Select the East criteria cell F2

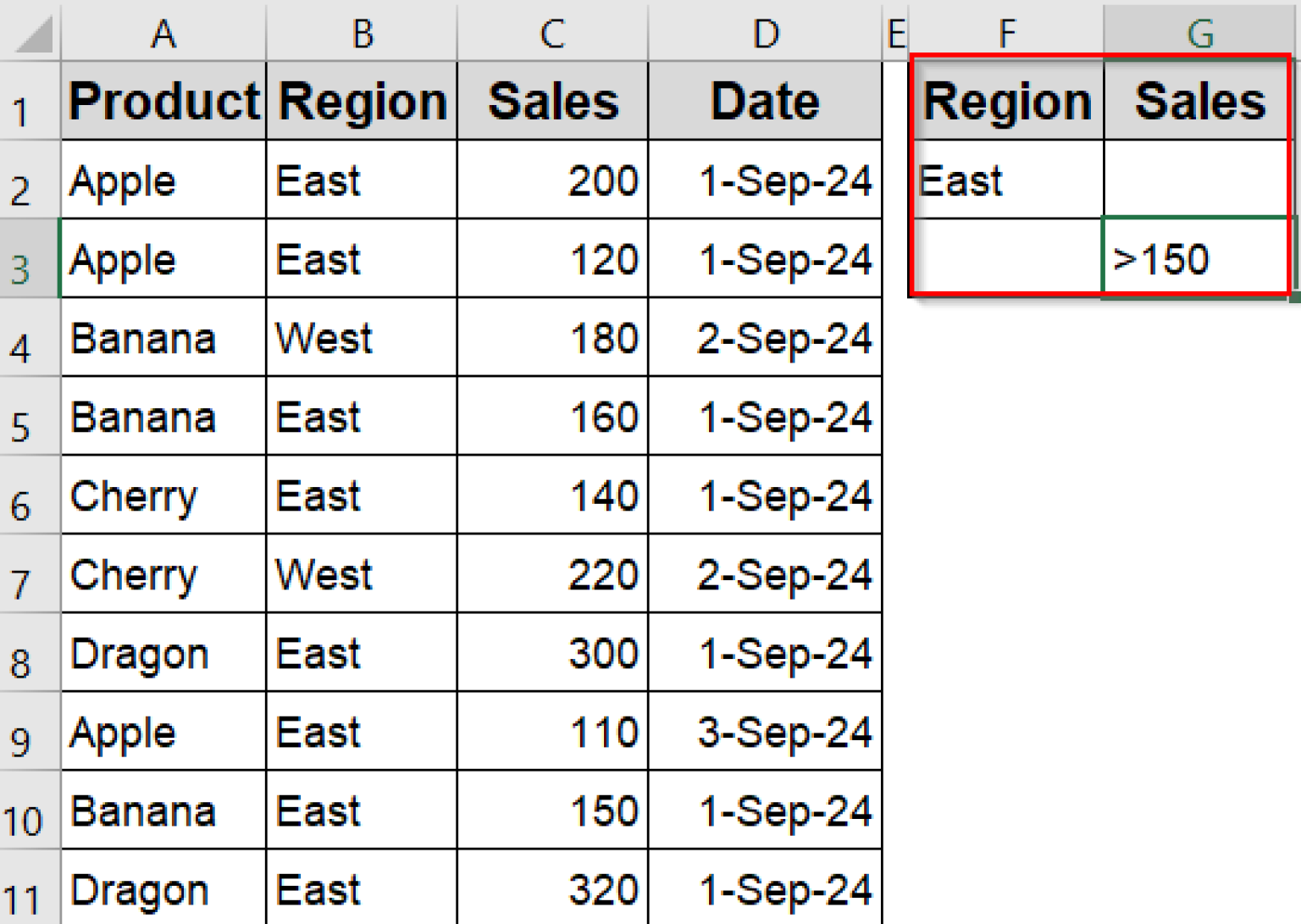tap(1006, 180)
